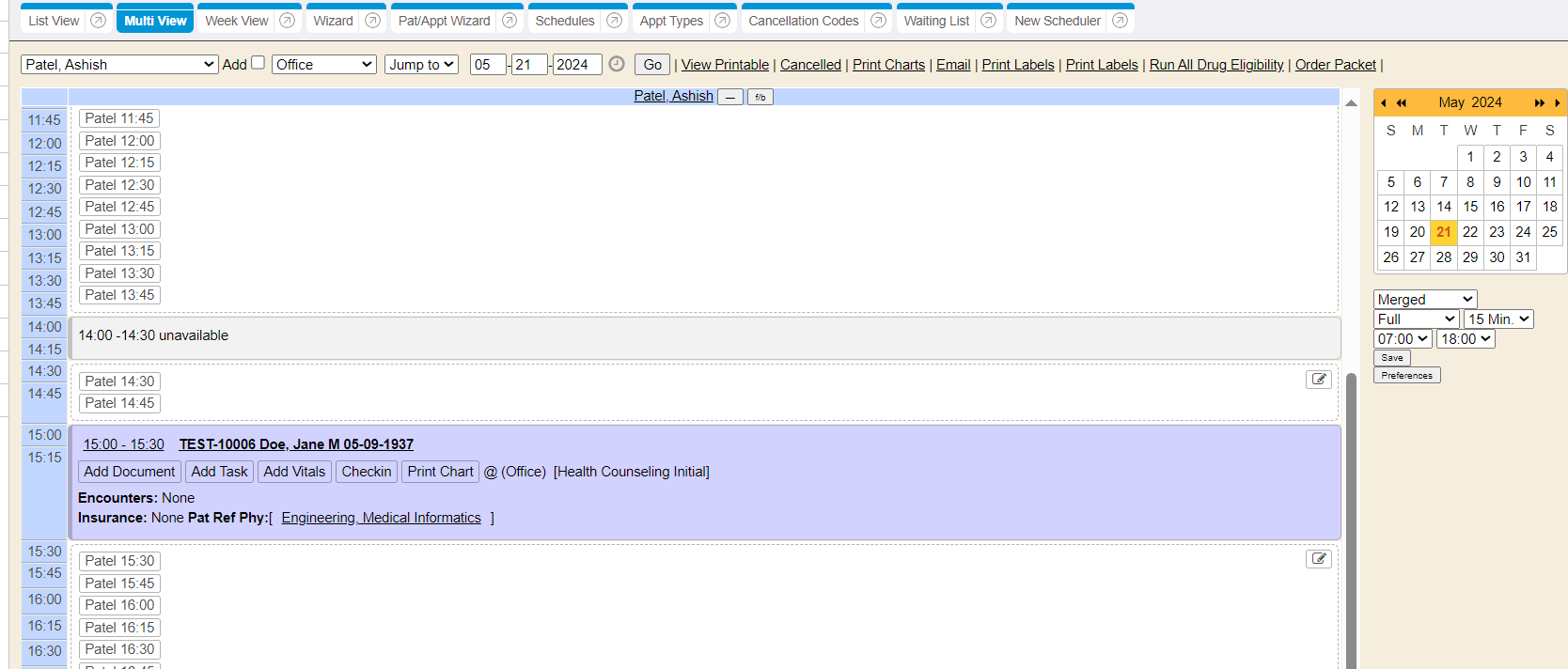Expand the Merged view dropdown

tap(1424, 300)
